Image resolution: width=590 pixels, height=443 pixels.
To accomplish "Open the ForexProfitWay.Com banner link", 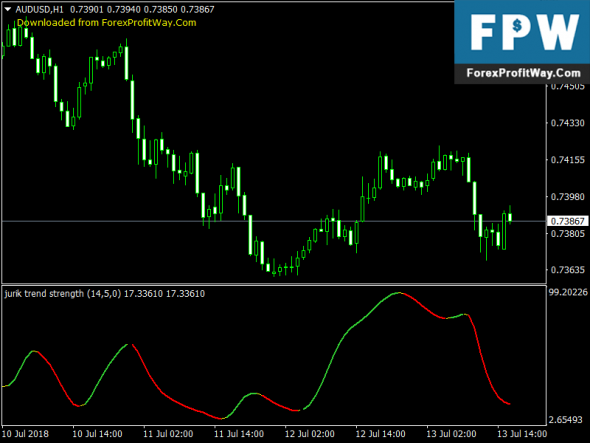I will 523,73.
